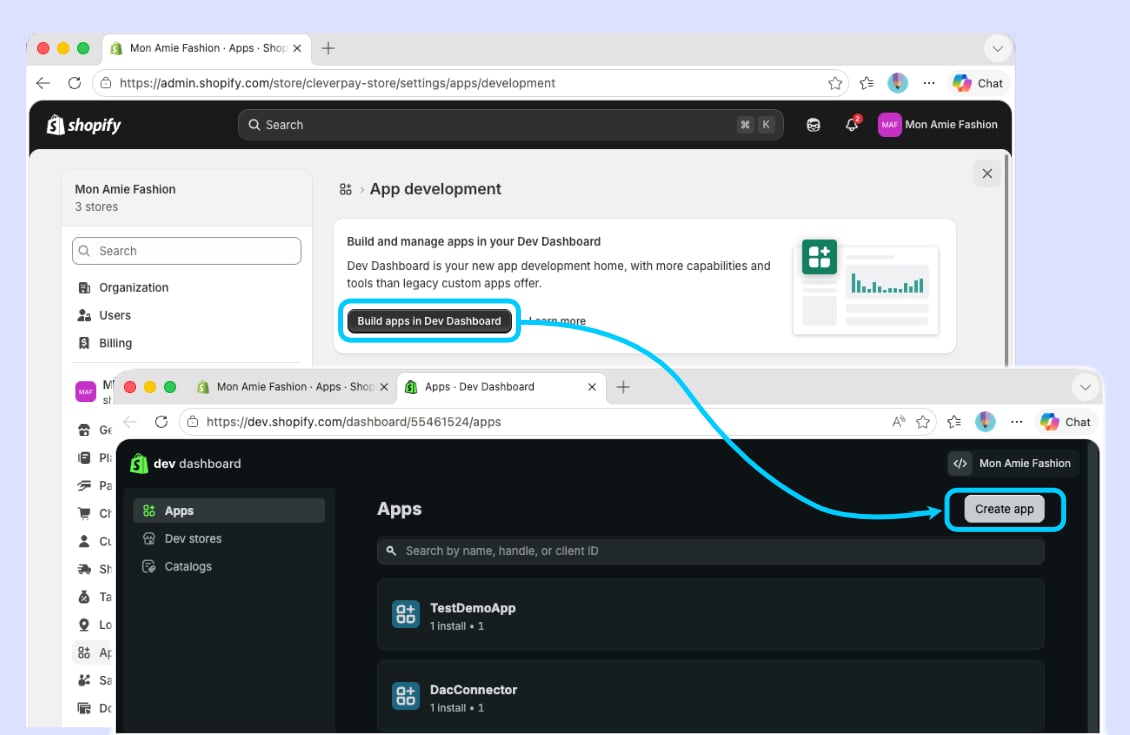Click the Shopify logo in admin header
This screenshot has height=735, width=1130.
coord(84,125)
